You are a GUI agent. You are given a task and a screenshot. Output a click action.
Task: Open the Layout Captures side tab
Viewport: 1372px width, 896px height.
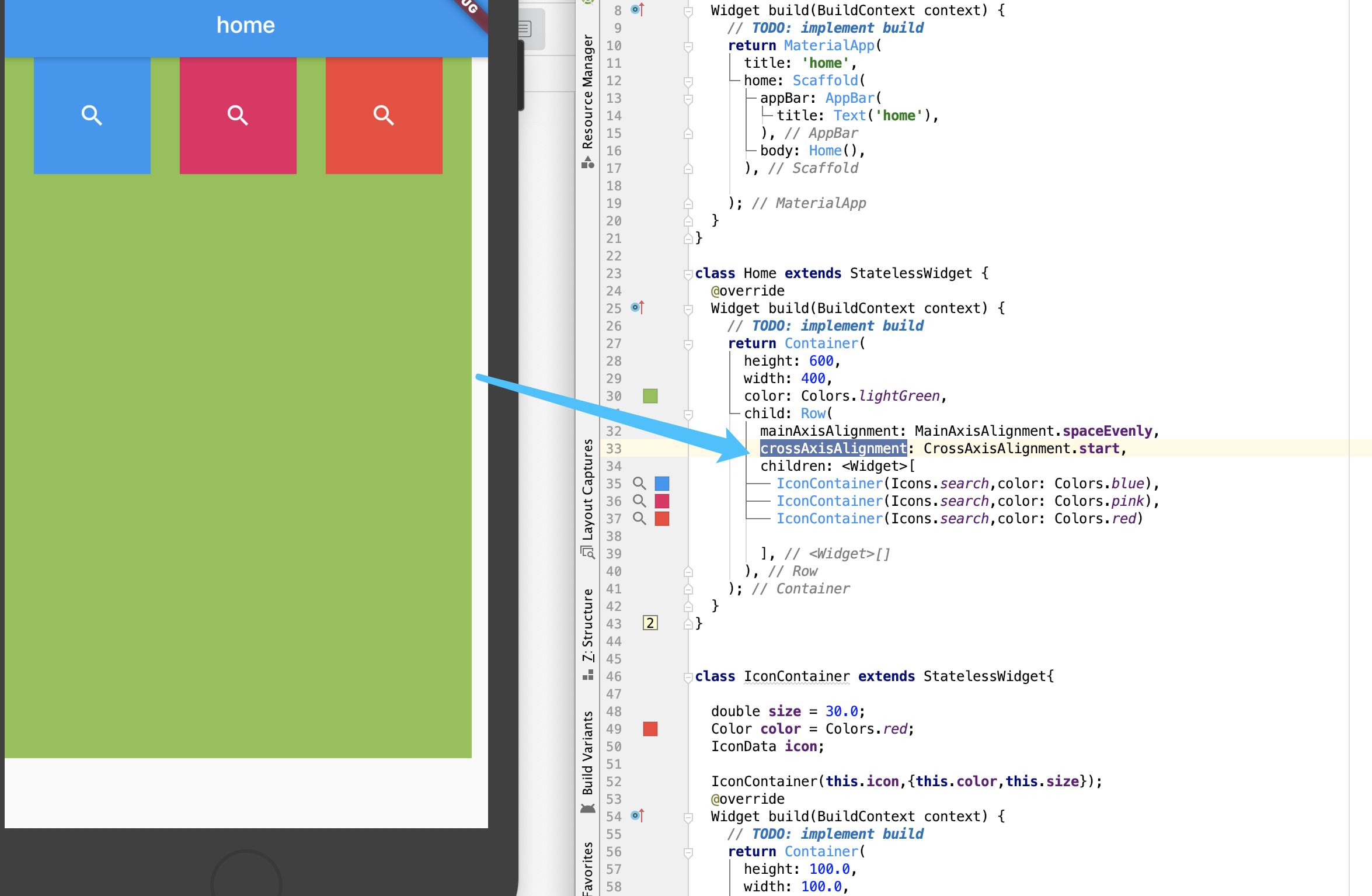(x=588, y=496)
